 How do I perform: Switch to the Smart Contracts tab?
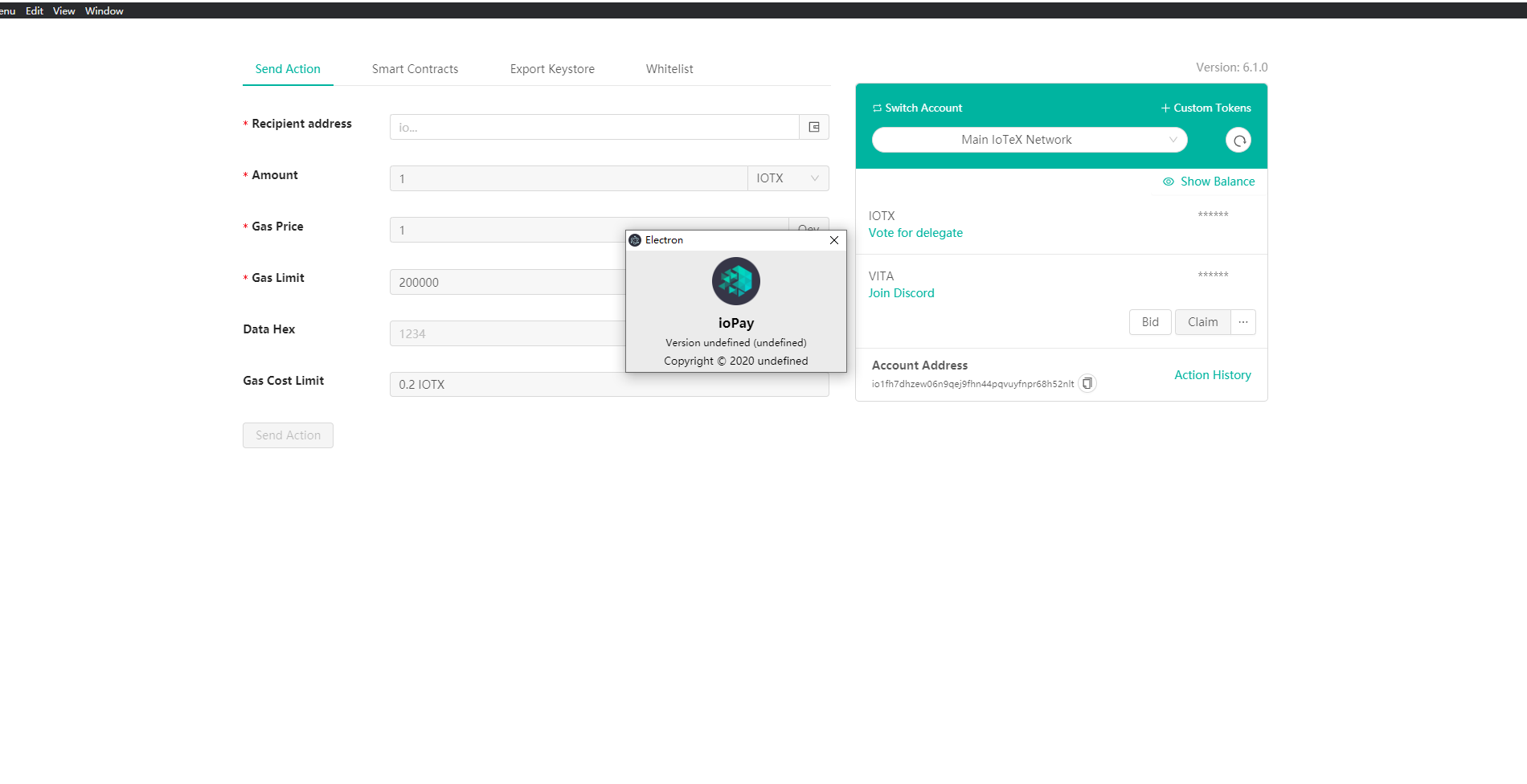[x=415, y=68]
